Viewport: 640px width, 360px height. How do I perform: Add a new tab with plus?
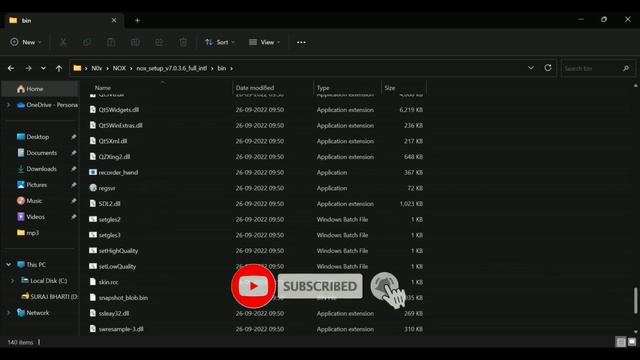point(137,20)
